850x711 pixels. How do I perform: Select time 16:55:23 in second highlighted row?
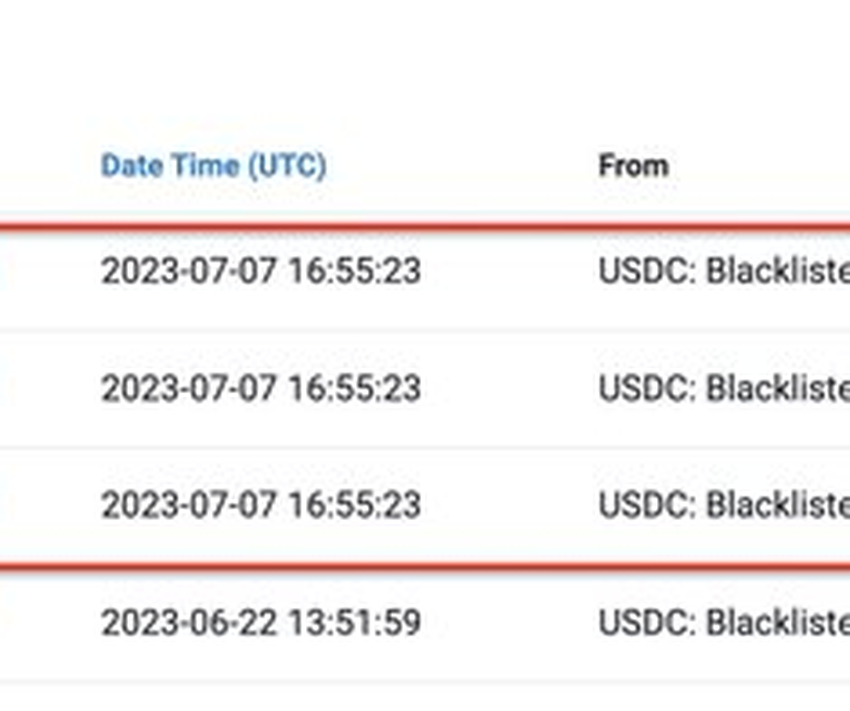[354, 388]
